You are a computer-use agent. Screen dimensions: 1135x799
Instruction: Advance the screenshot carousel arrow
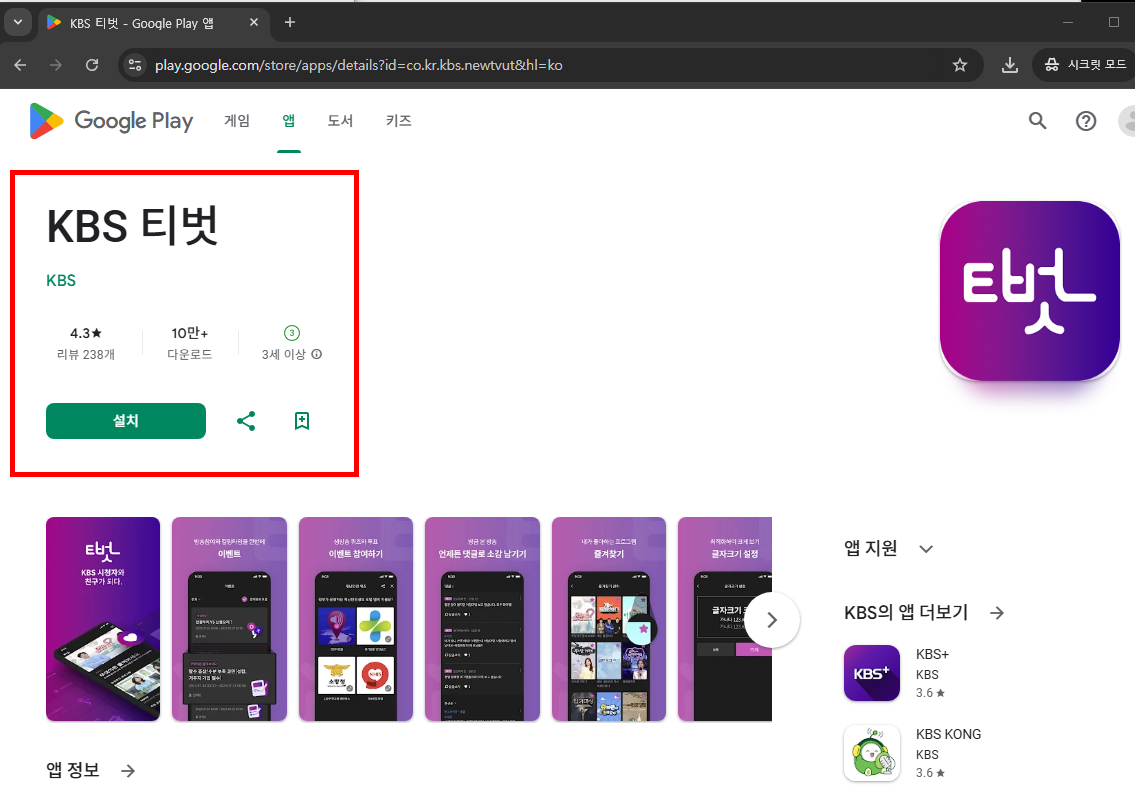pyautogui.click(x=772, y=619)
